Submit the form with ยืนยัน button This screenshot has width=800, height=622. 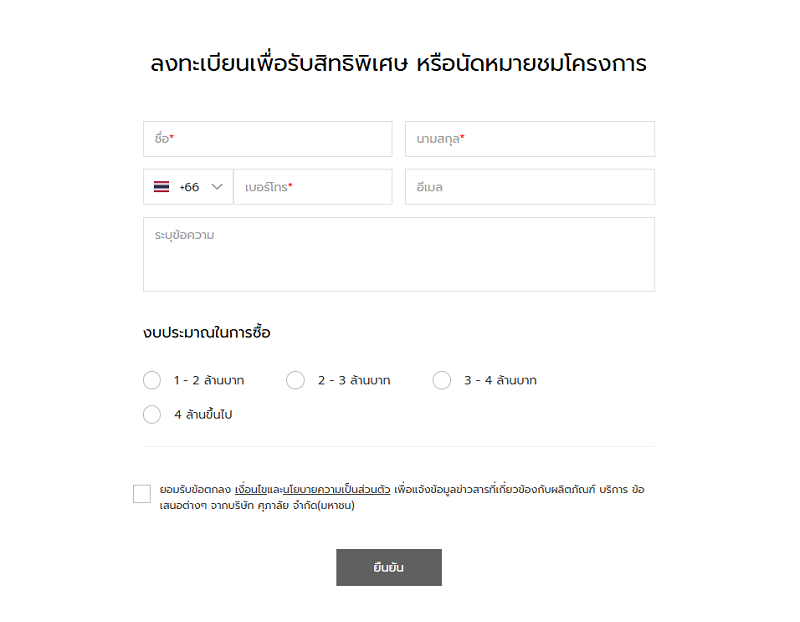(x=389, y=567)
